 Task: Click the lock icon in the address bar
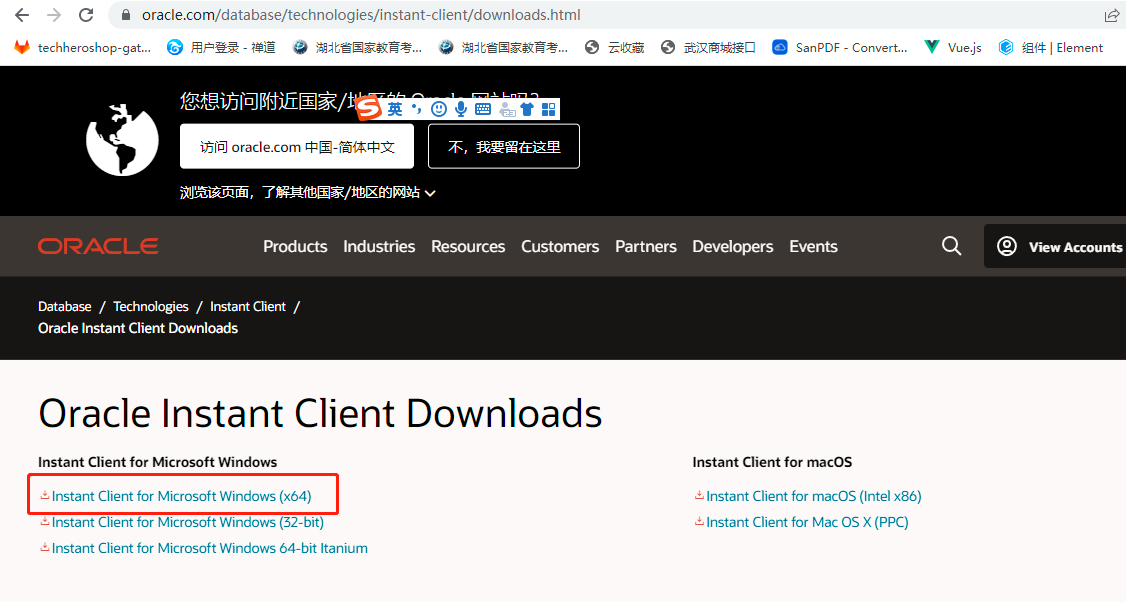(126, 15)
